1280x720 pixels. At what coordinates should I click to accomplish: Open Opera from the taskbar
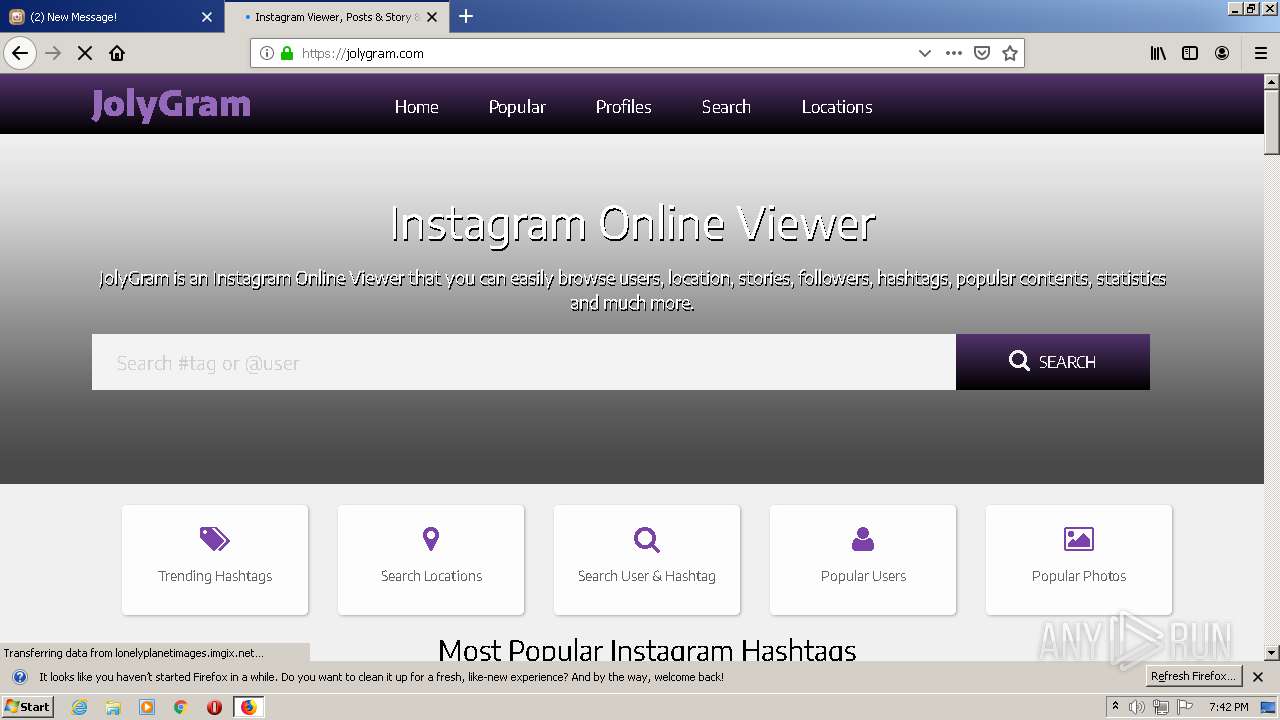pyautogui.click(x=214, y=707)
